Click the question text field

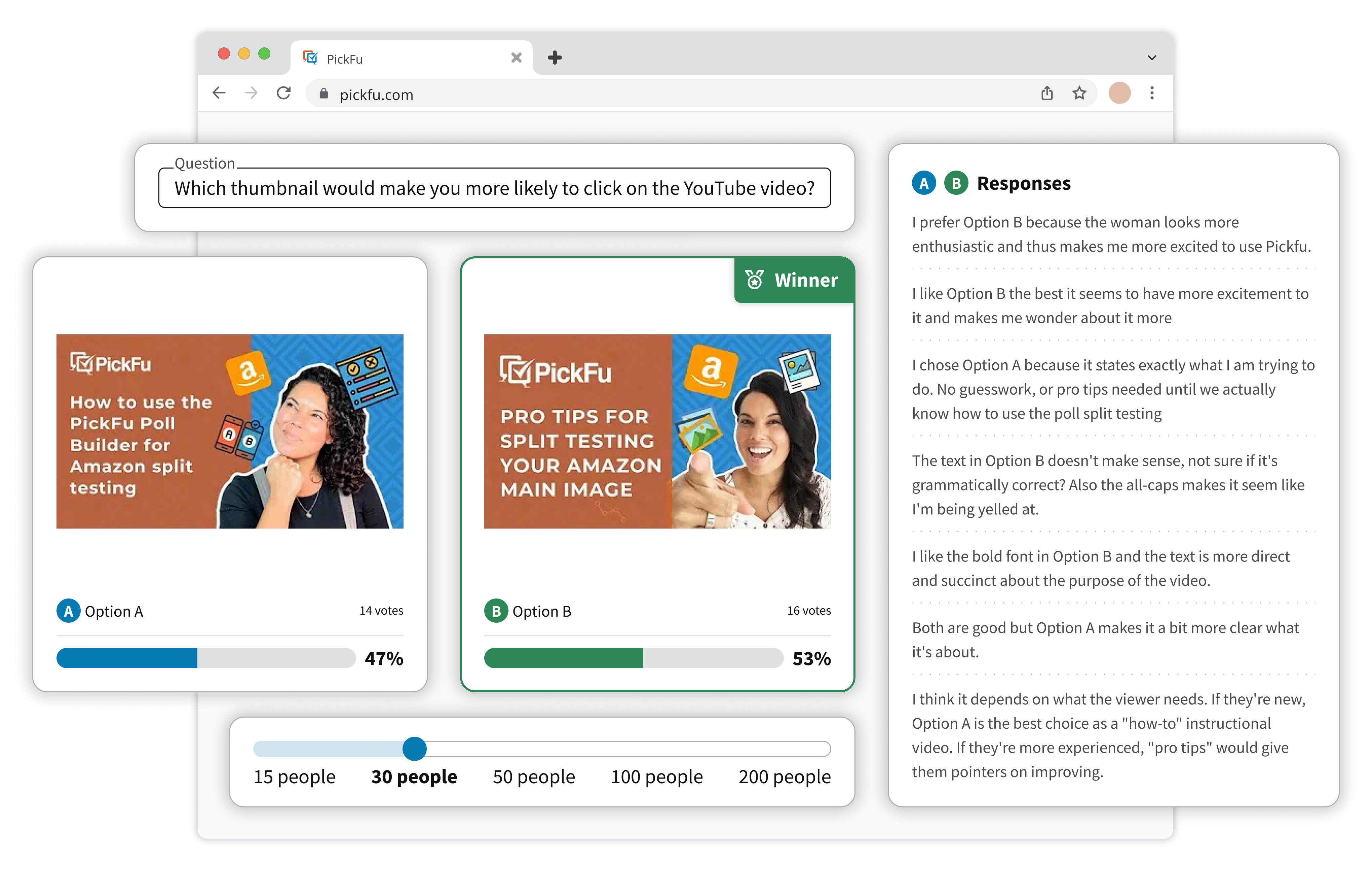tap(494, 188)
